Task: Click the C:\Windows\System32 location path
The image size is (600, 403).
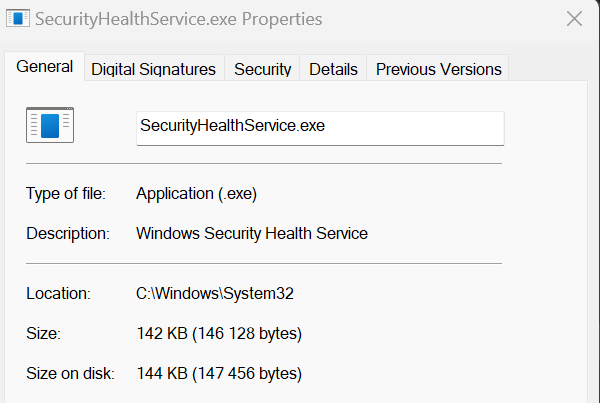Action: click(215, 294)
